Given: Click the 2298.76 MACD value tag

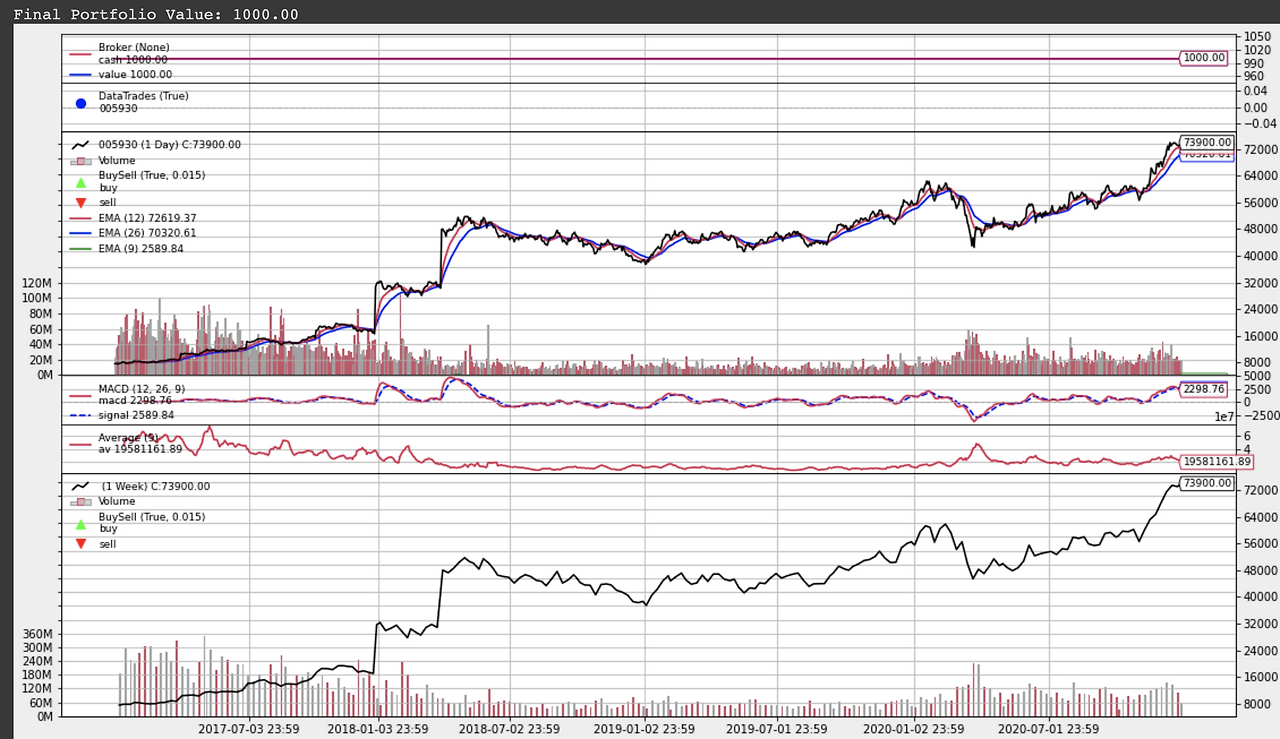Looking at the screenshot, I should pyautogui.click(x=1205, y=388).
